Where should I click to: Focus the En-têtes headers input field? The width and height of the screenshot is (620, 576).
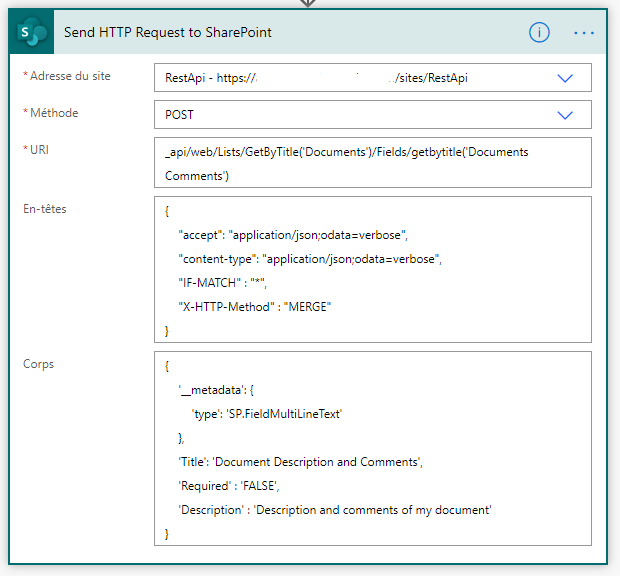point(372,269)
